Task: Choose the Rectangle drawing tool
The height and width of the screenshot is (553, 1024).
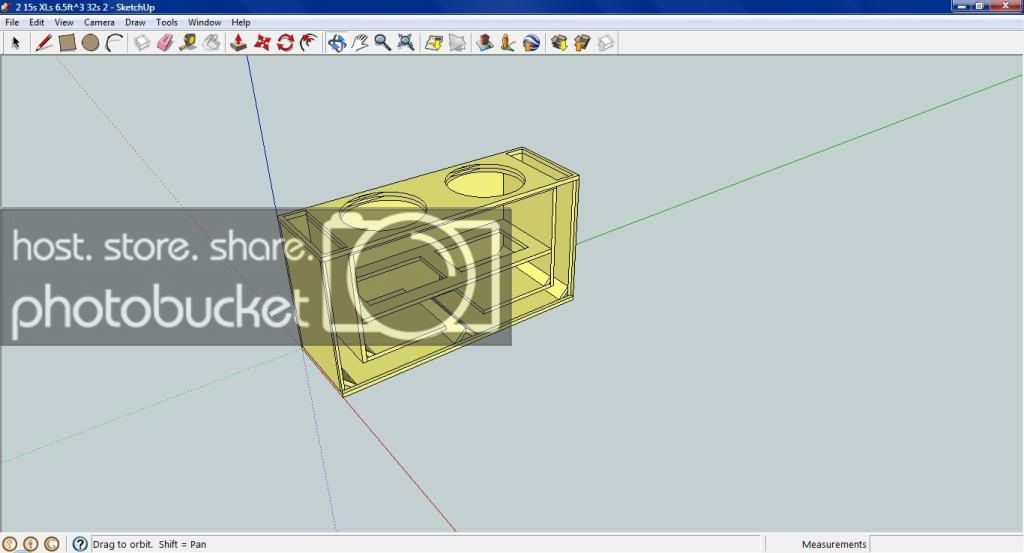Action: (x=67, y=43)
